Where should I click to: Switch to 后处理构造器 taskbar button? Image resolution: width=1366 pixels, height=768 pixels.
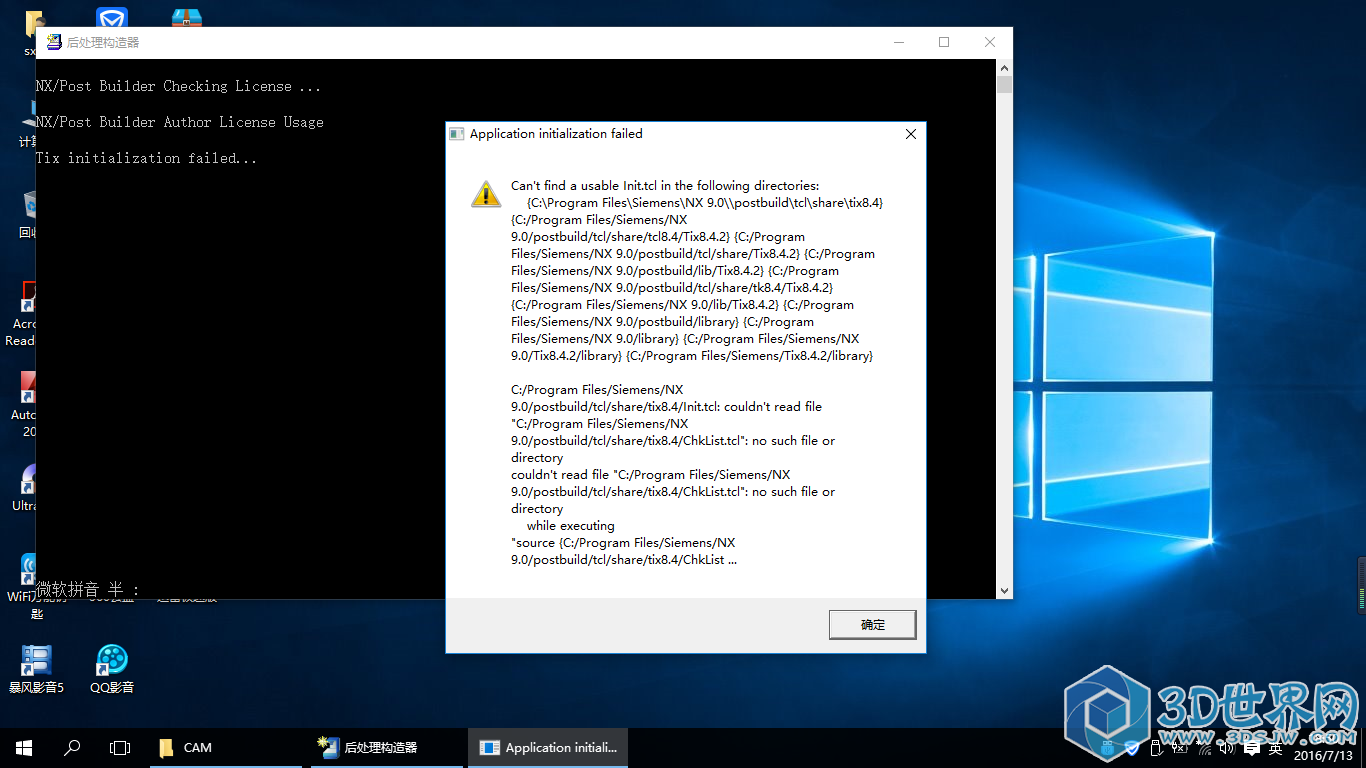pos(387,748)
